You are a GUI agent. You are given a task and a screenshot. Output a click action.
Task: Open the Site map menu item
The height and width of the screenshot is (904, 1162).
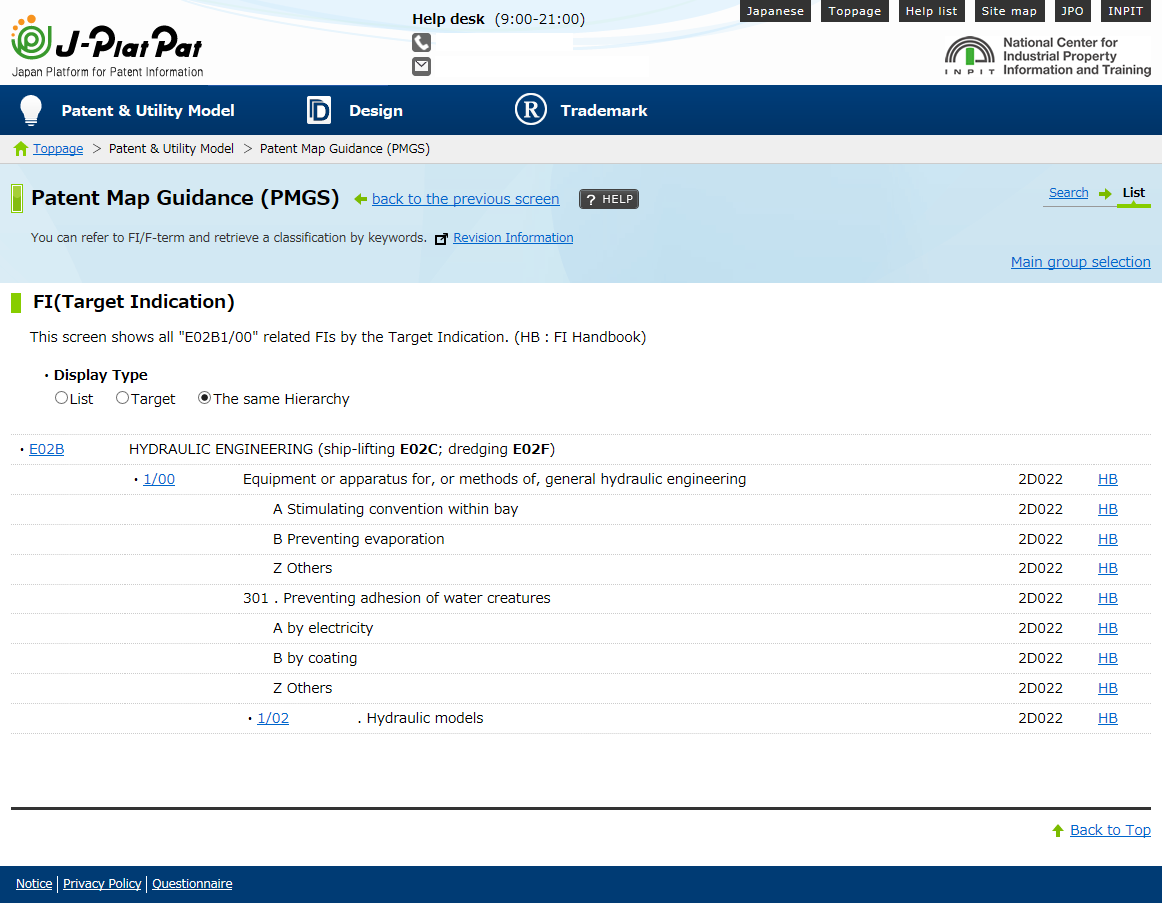[1008, 11]
